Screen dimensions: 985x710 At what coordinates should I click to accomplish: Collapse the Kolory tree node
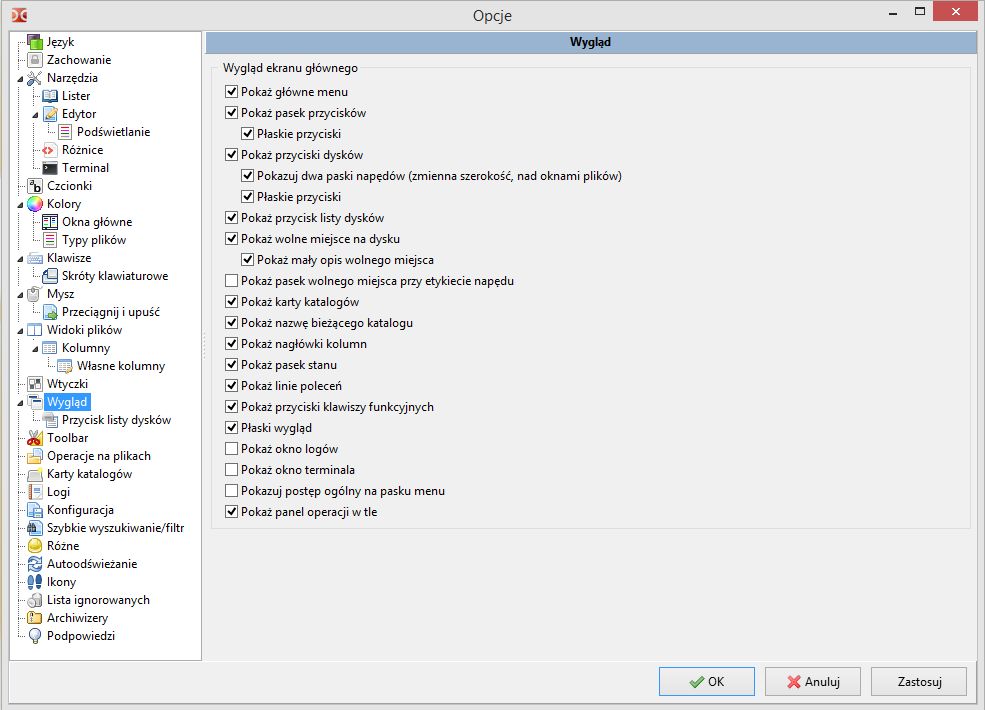click(20, 205)
